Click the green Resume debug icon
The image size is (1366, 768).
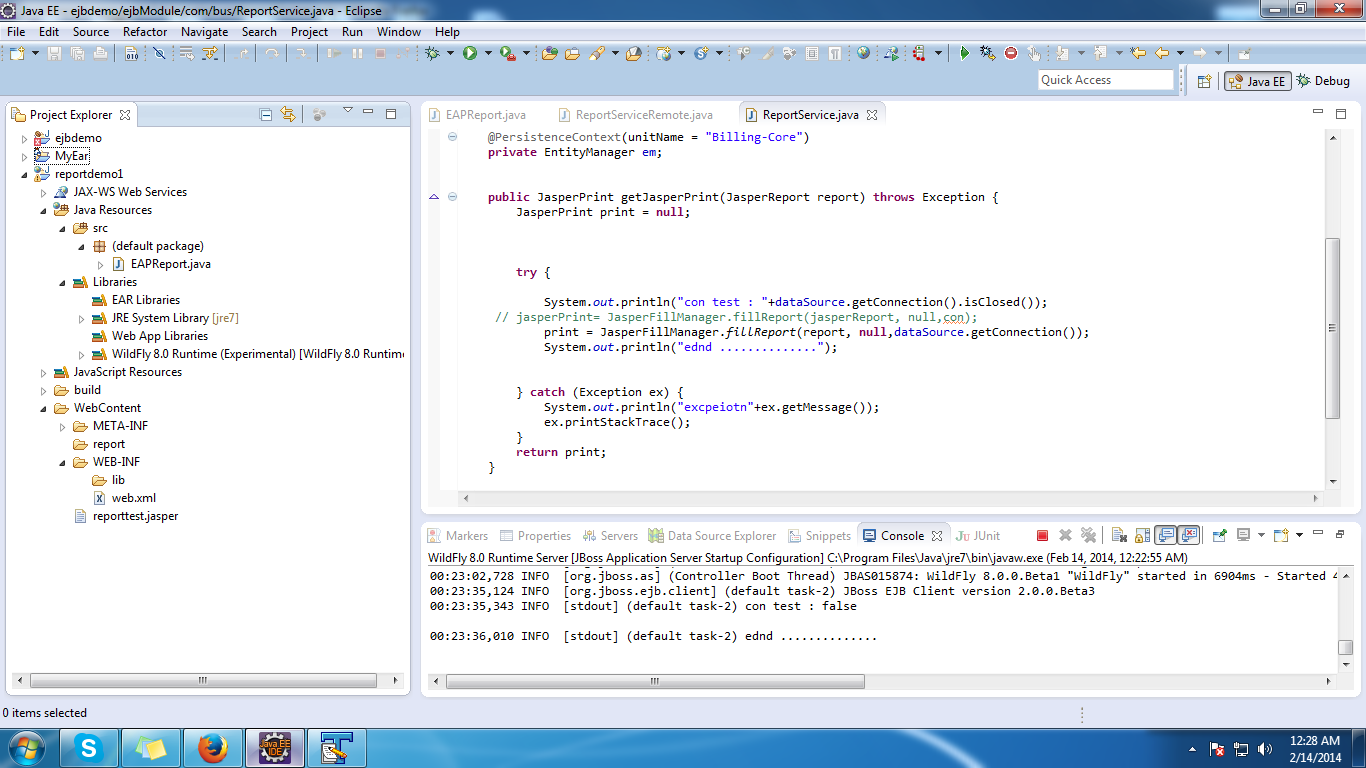click(x=964, y=53)
